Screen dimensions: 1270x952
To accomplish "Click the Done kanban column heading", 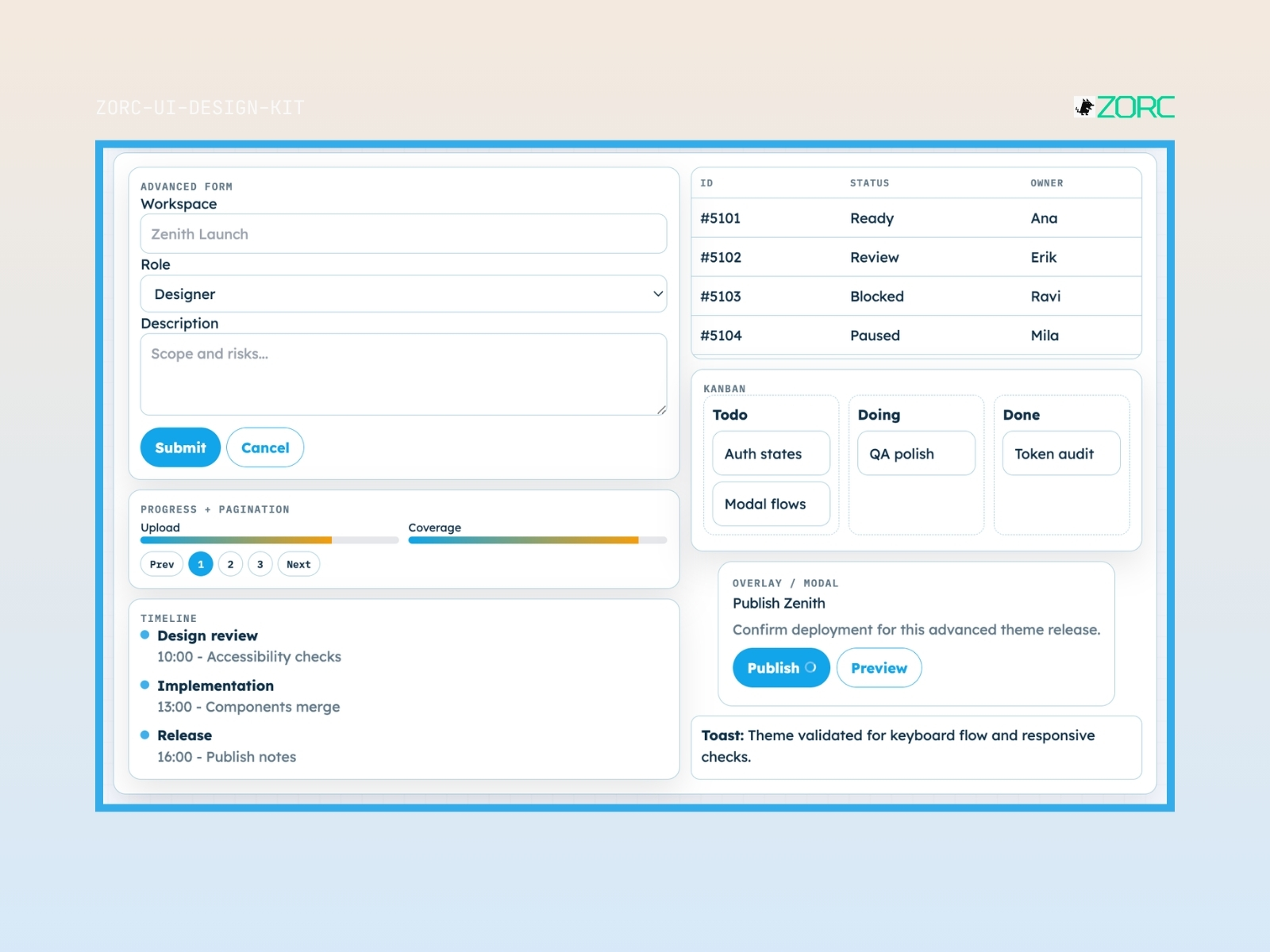I will 1021,415.
